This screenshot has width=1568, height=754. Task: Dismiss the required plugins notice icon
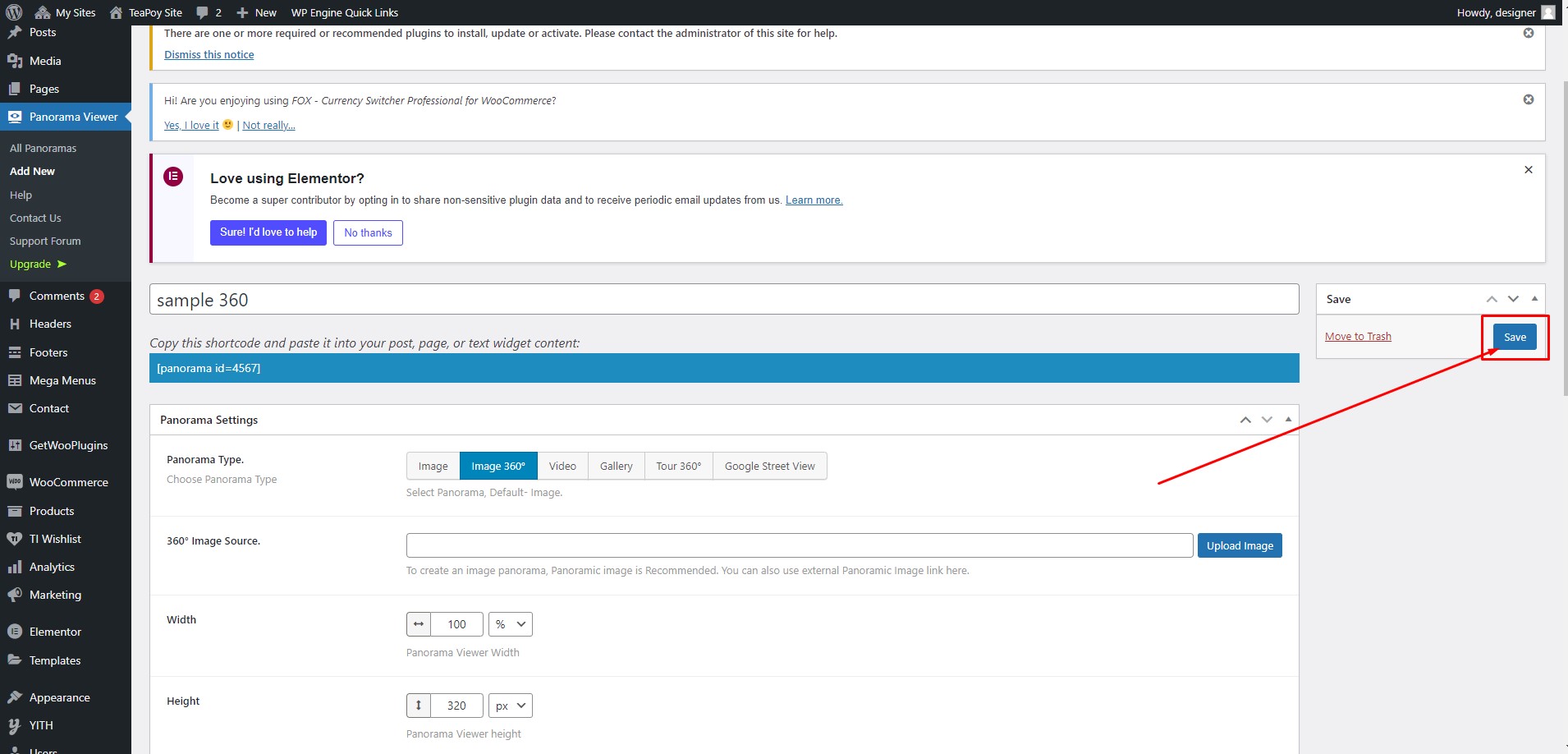click(x=1529, y=33)
